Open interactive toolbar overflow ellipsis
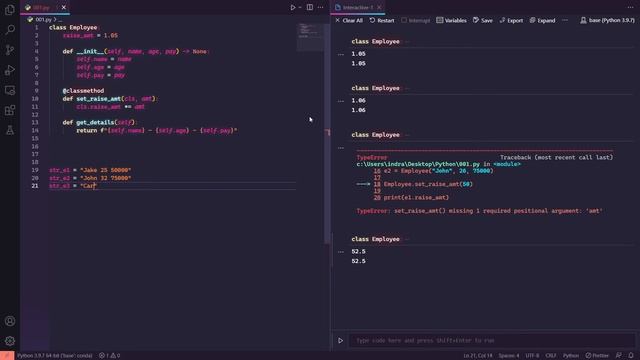 565,20
